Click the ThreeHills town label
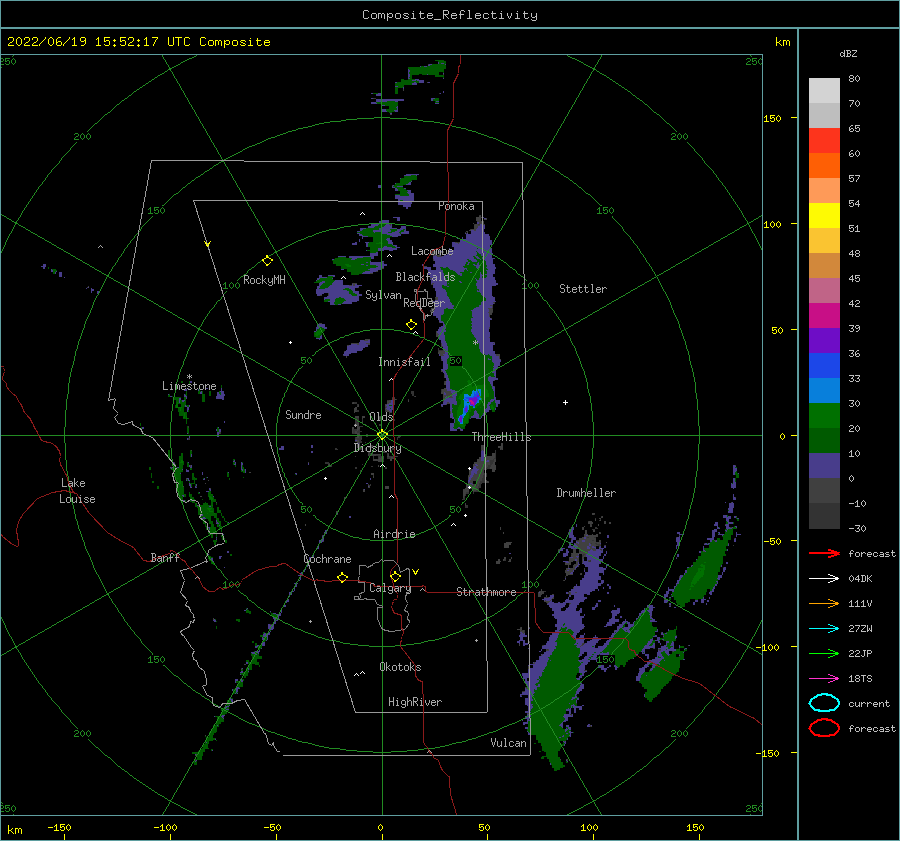 [501, 437]
